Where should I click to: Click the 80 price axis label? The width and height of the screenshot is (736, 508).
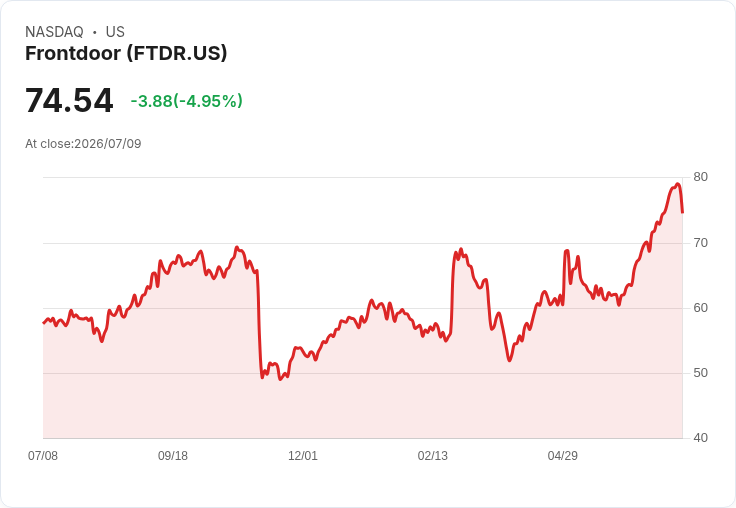point(700,177)
